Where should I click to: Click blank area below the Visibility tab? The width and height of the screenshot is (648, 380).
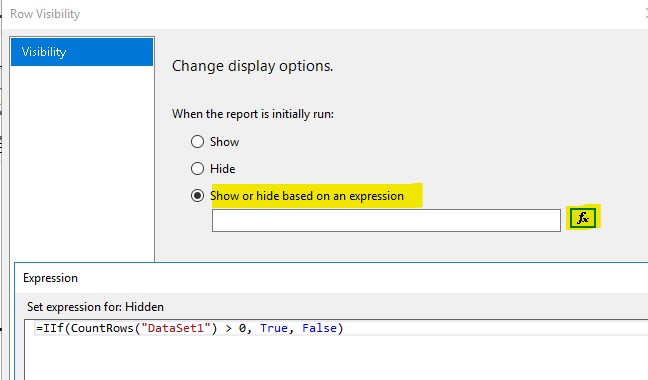(82, 163)
